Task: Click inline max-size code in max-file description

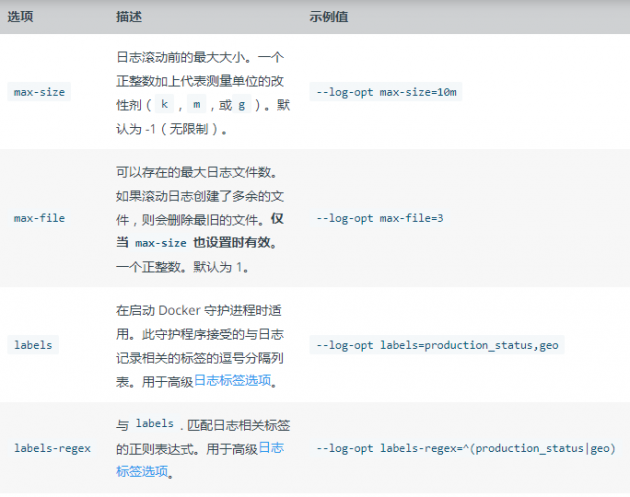Action: (x=161, y=243)
